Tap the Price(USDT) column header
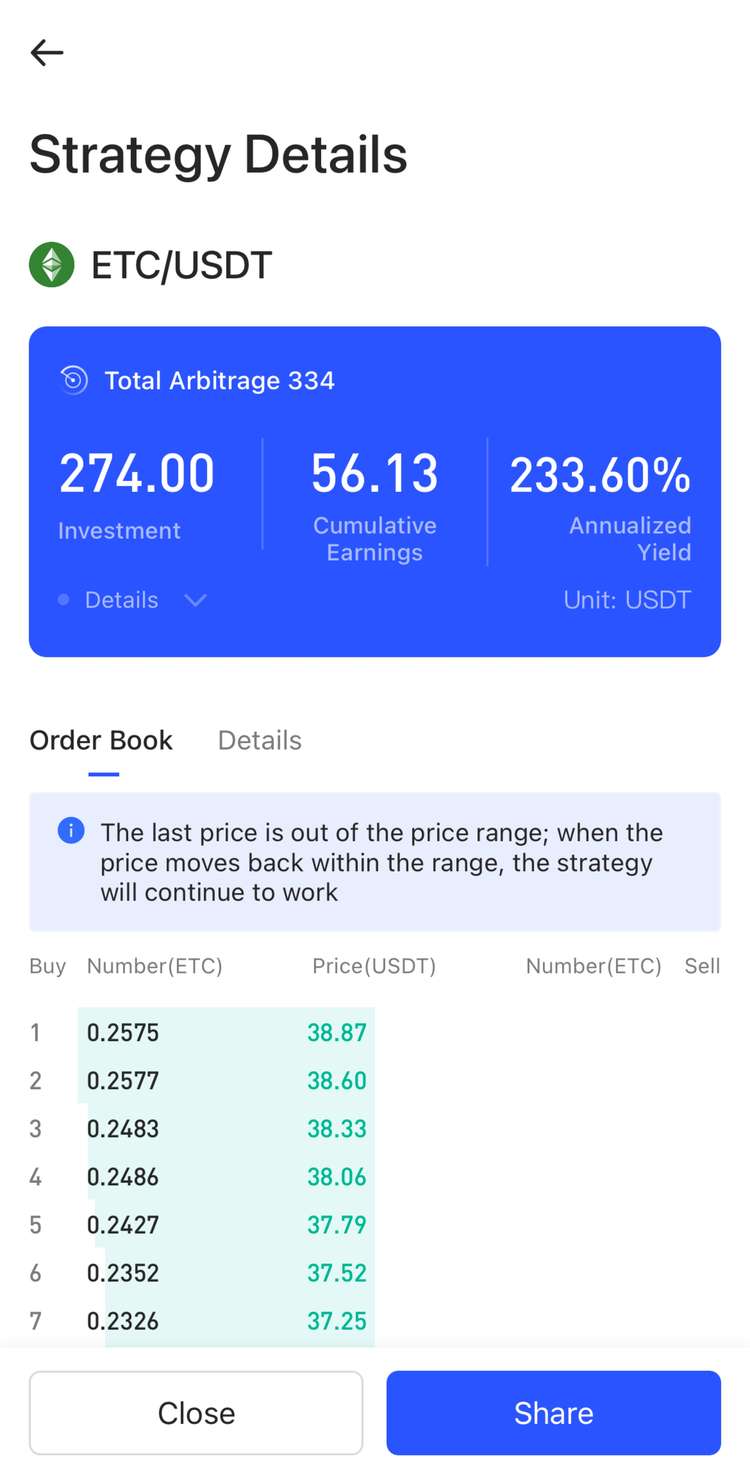Viewport: 750px width, 1461px height. click(x=374, y=966)
